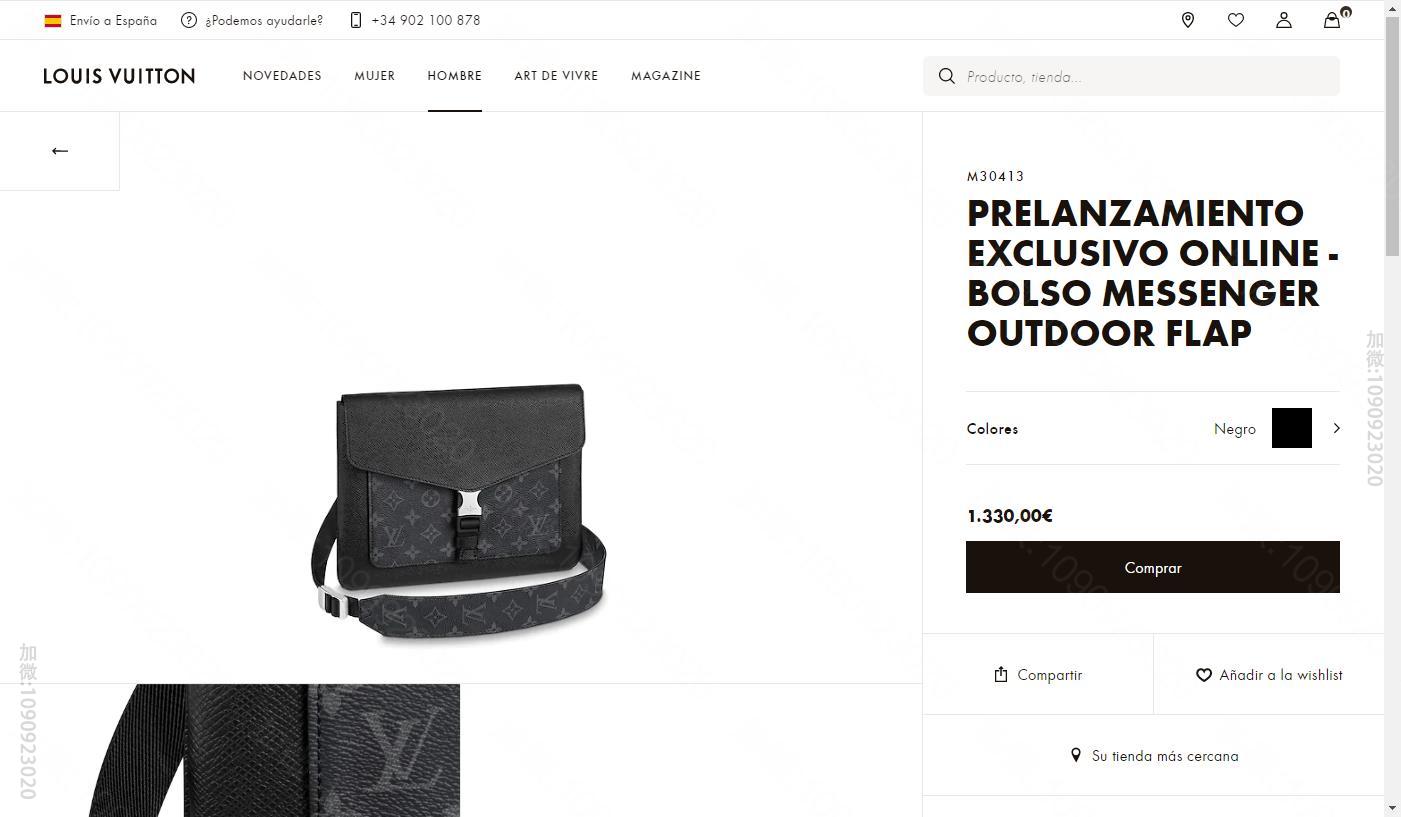Open the shopping bag icon
This screenshot has height=817, width=1401.
(1332, 20)
